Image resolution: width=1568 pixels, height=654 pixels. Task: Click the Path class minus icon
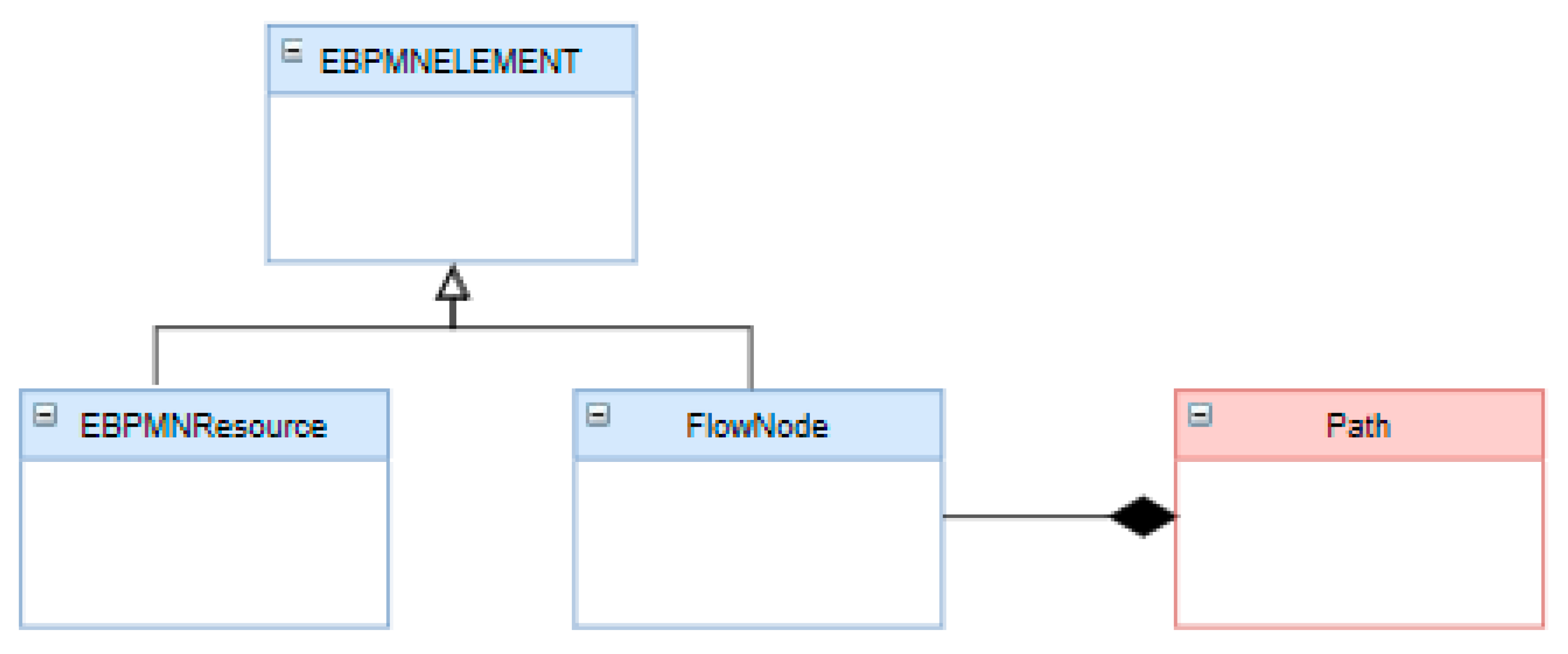coord(1200,415)
